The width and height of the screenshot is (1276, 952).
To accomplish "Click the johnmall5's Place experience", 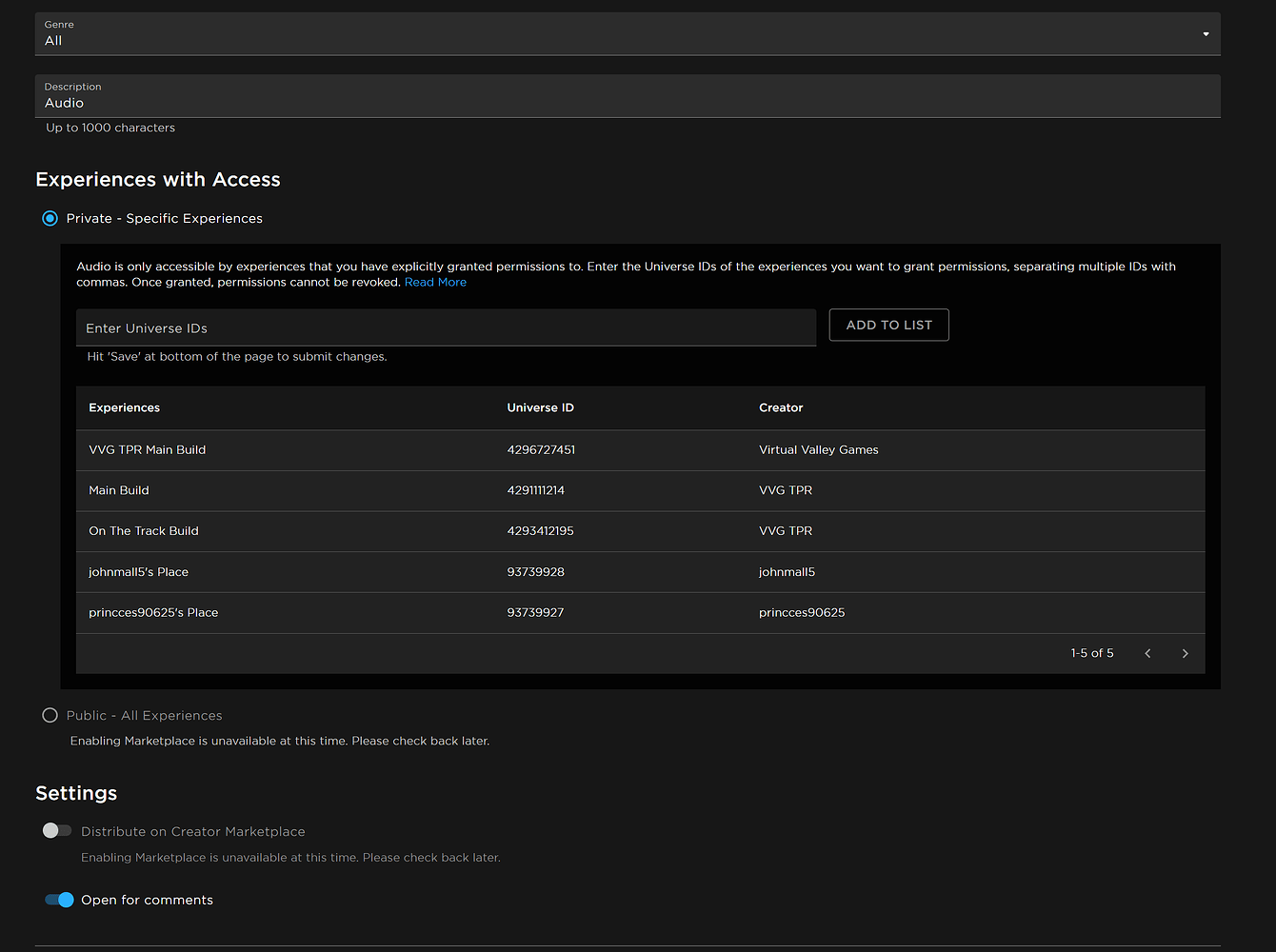I will click(138, 571).
